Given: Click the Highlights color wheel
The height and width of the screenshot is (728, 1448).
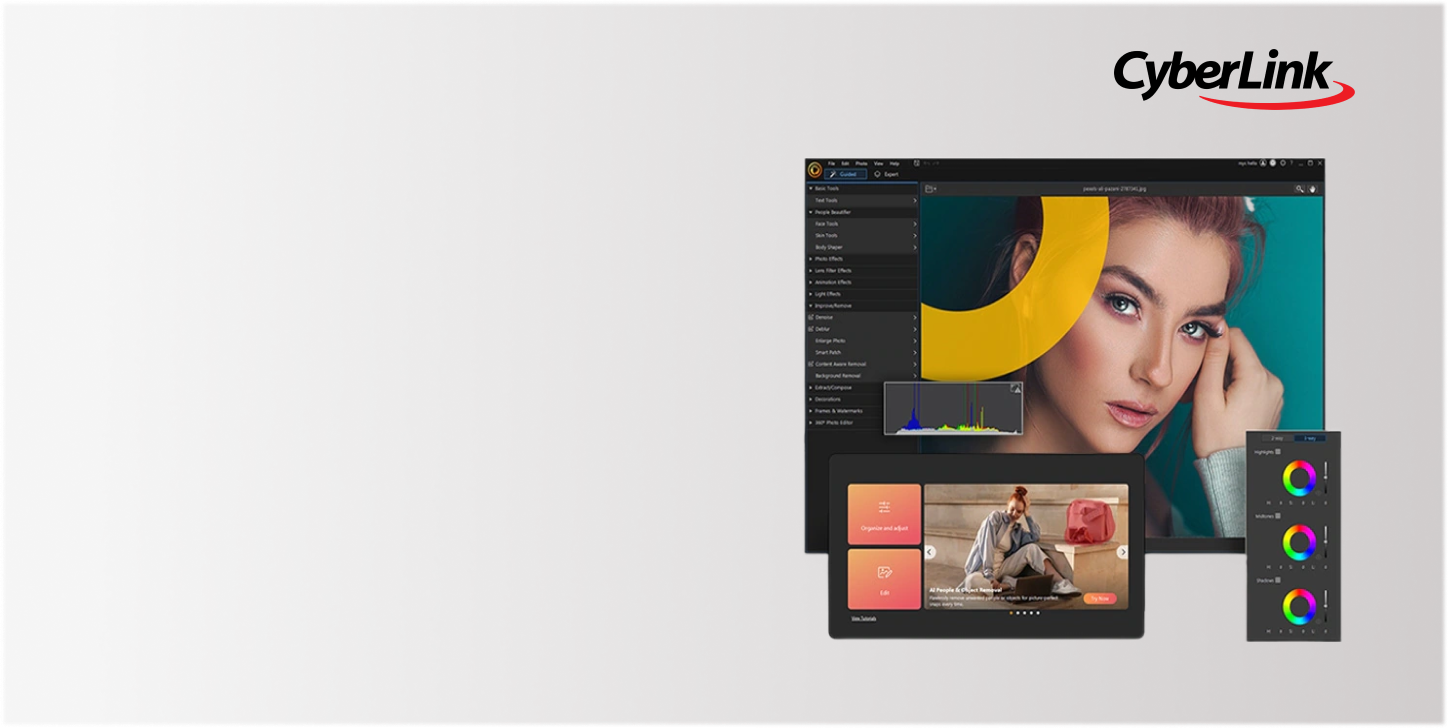Looking at the screenshot, I should click(1299, 479).
